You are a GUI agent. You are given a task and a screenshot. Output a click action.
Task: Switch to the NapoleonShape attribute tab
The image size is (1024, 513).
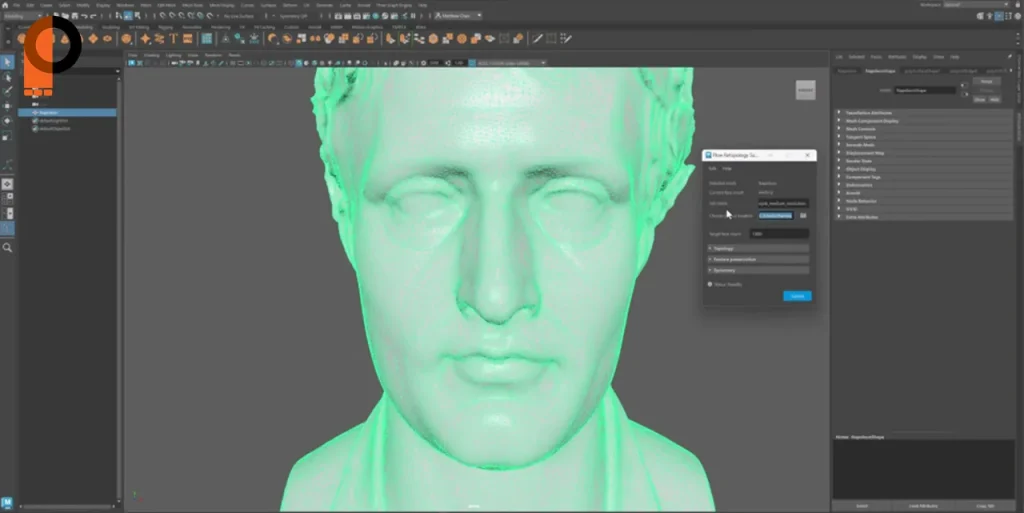tap(880, 71)
